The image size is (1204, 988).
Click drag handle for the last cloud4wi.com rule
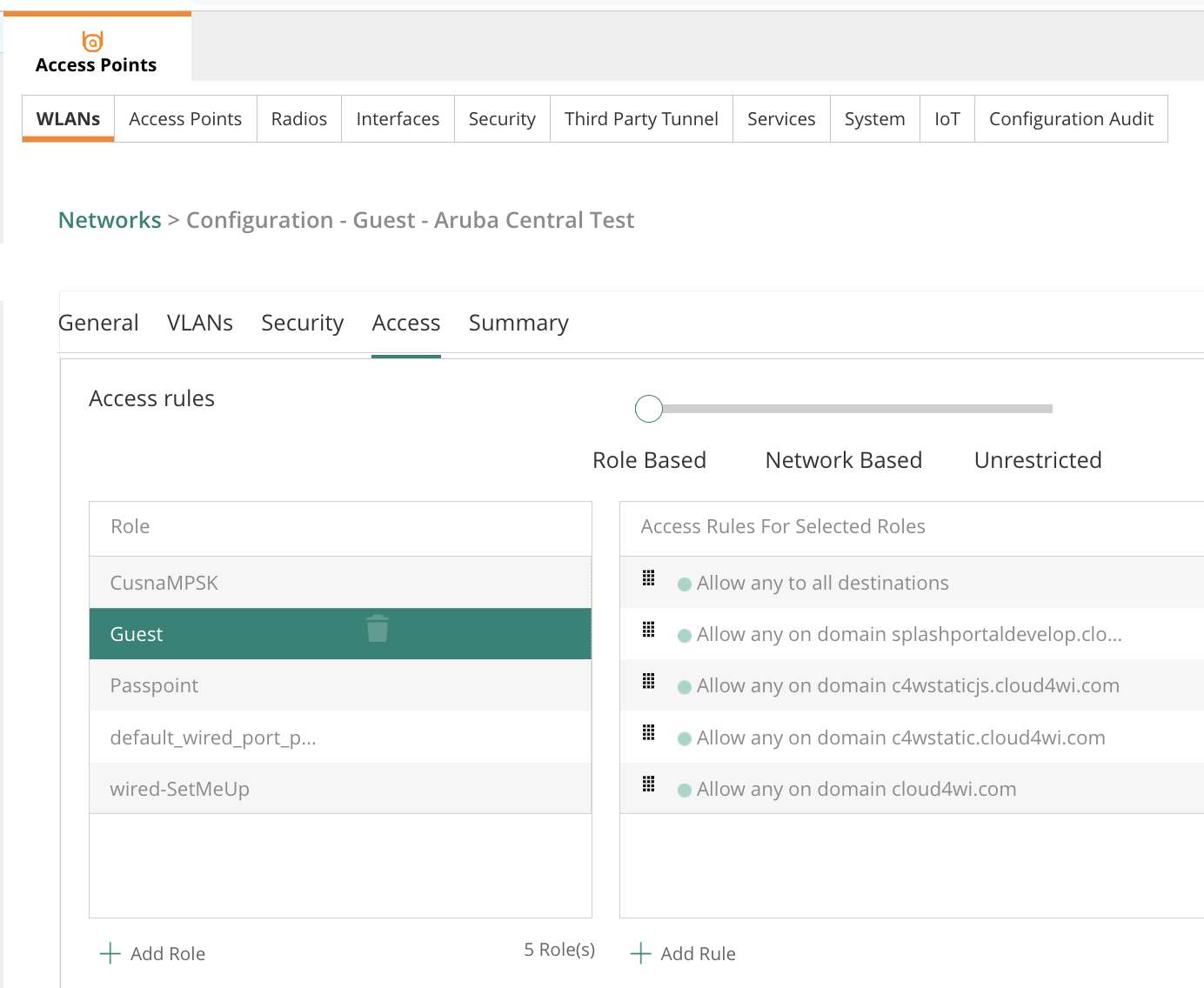(648, 784)
